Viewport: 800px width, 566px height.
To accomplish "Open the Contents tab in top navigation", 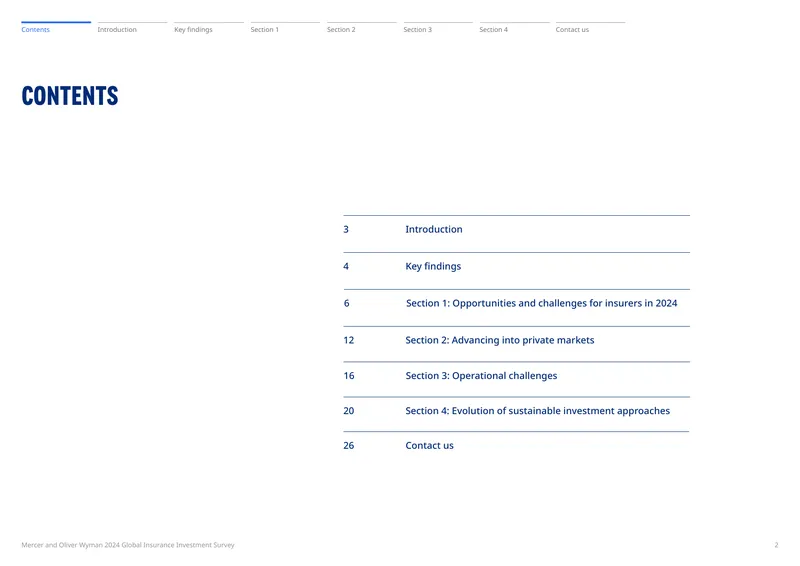I will [36, 30].
